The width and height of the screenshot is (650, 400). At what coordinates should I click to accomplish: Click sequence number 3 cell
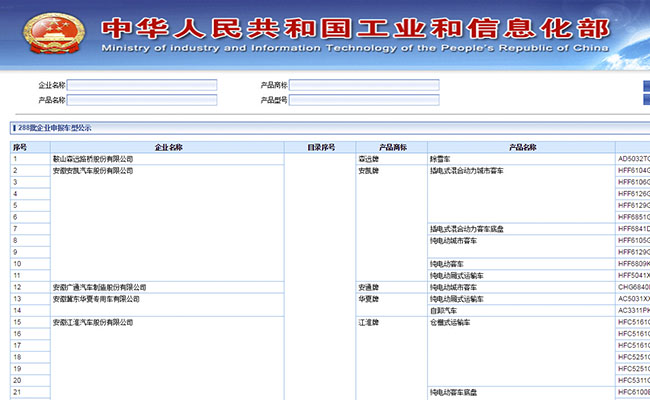coord(30,182)
